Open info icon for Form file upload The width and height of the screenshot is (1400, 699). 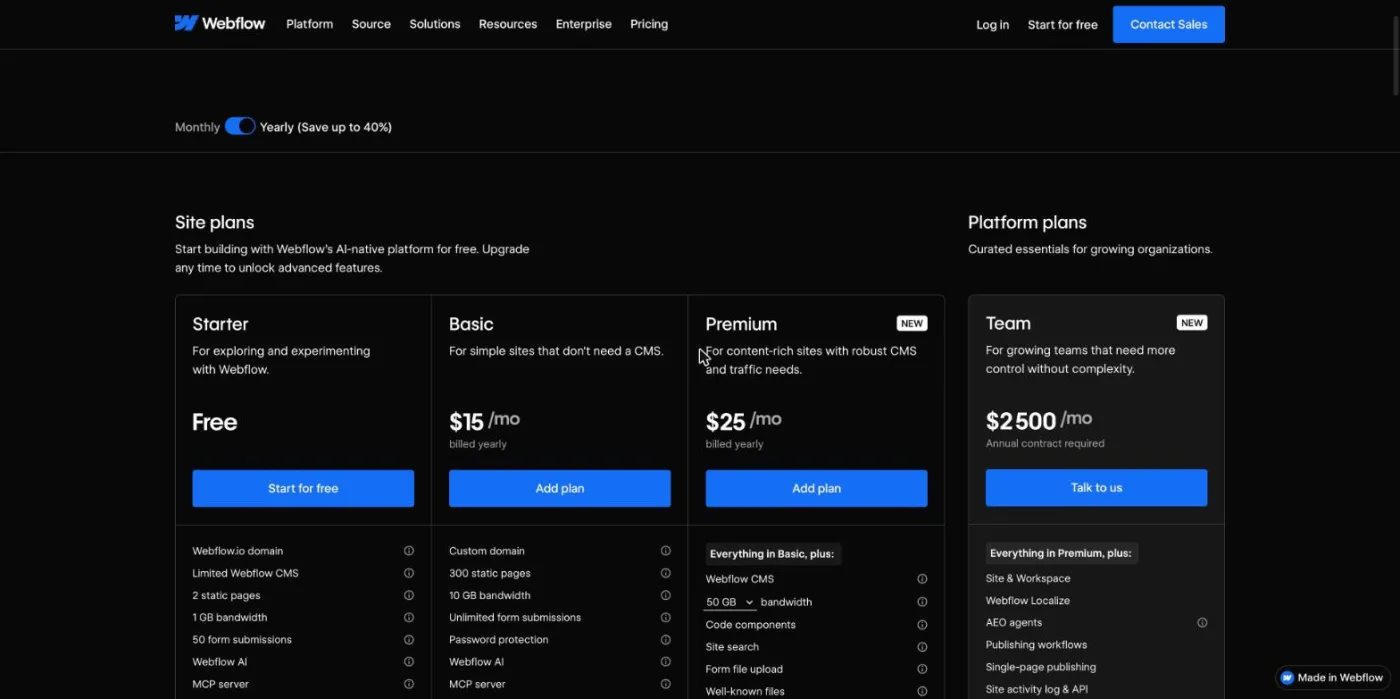(922, 669)
